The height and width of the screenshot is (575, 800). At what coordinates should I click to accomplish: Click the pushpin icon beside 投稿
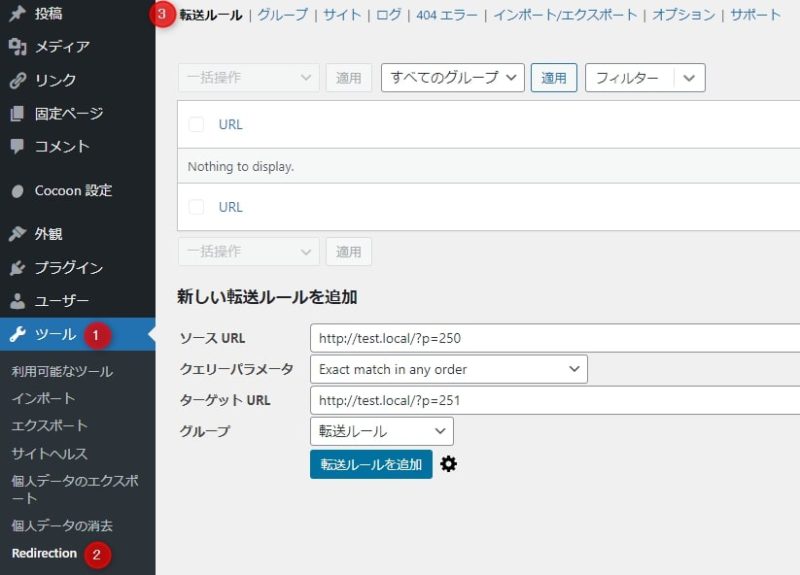pos(17,14)
